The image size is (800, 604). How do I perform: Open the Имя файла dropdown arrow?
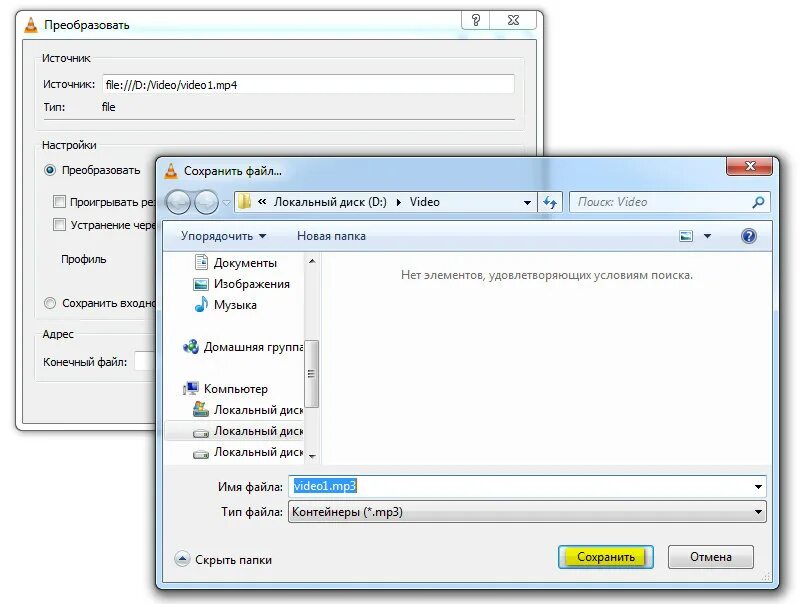pyautogui.click(x=758, y=487)
